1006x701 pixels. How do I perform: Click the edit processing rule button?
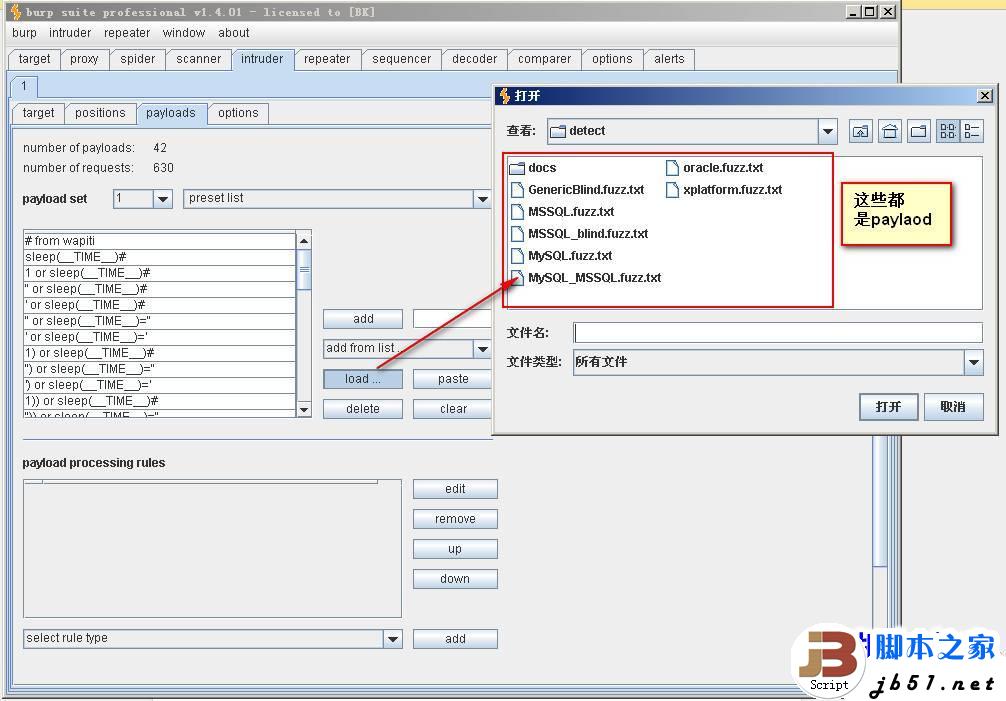455,489
